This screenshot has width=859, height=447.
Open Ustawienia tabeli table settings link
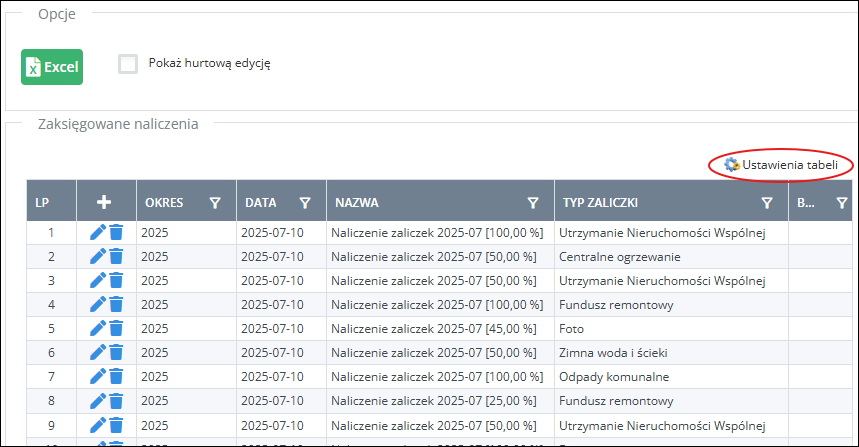coord(790,164)
